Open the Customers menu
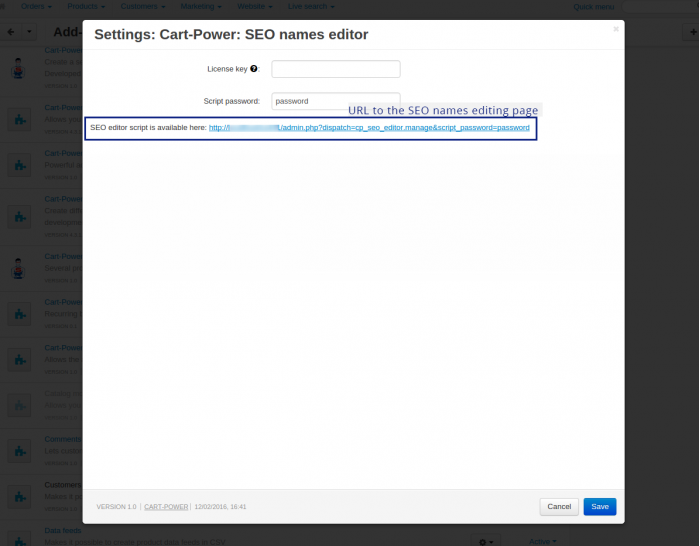This screenshot has height=546, width=700. coord(143,6)
